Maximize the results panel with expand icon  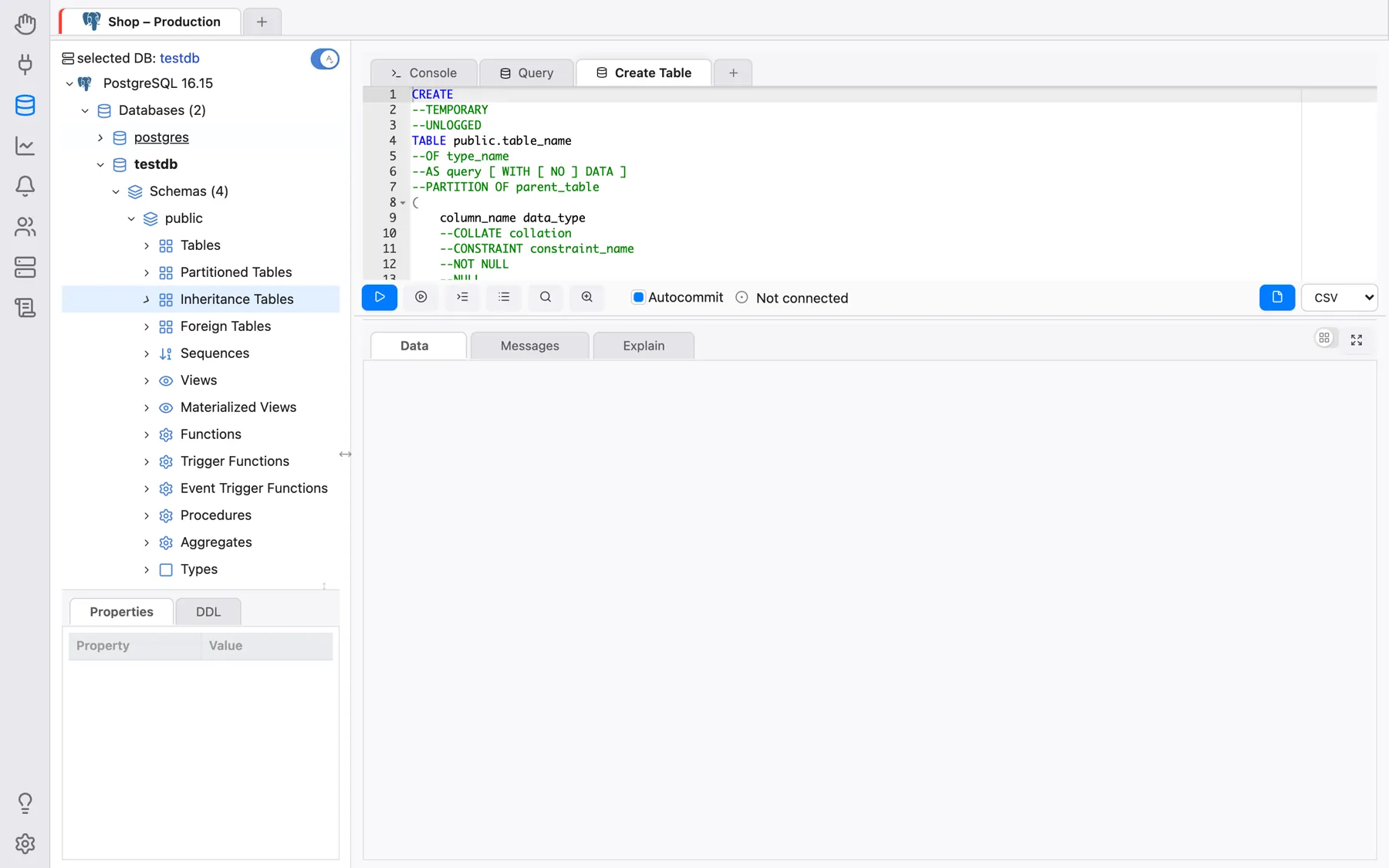point(1357,339)
